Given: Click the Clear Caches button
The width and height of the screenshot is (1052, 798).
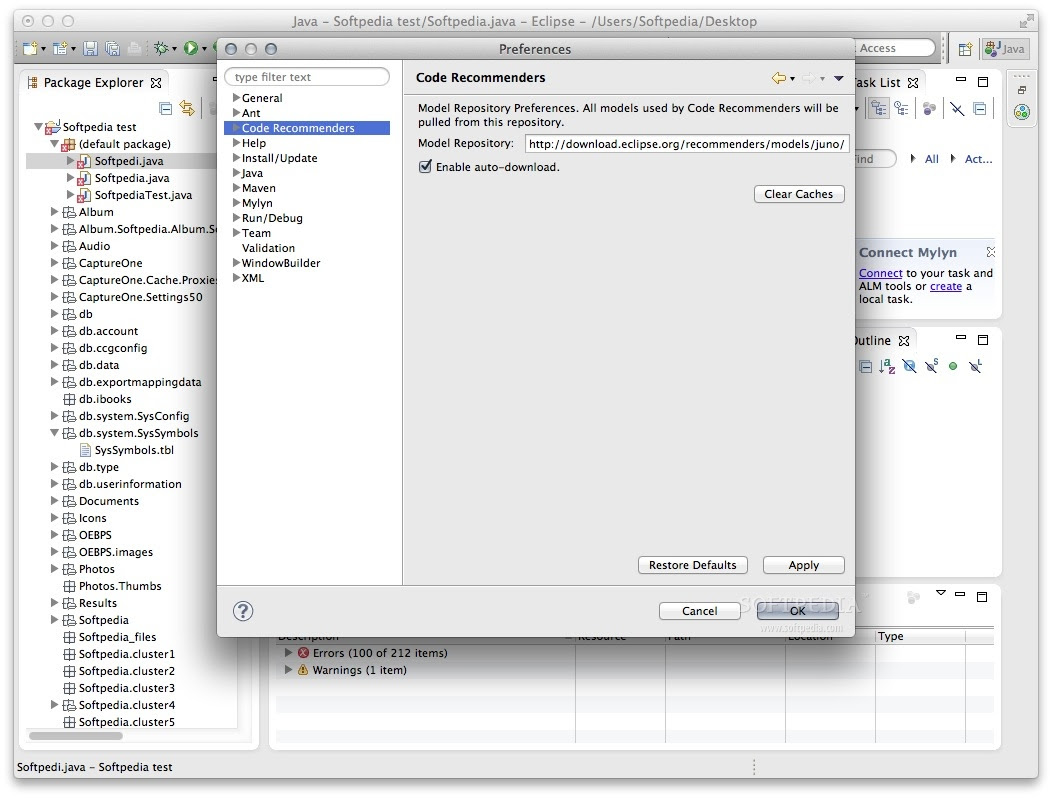Looking at the screenshot, I should point(799,194).
